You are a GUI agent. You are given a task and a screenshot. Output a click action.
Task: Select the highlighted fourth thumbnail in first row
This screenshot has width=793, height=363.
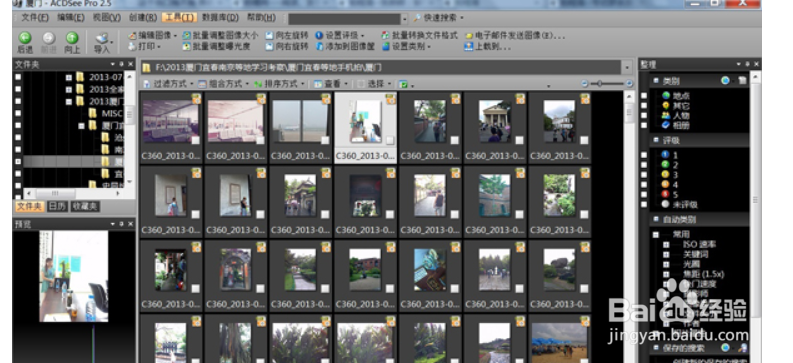(366, 127)
